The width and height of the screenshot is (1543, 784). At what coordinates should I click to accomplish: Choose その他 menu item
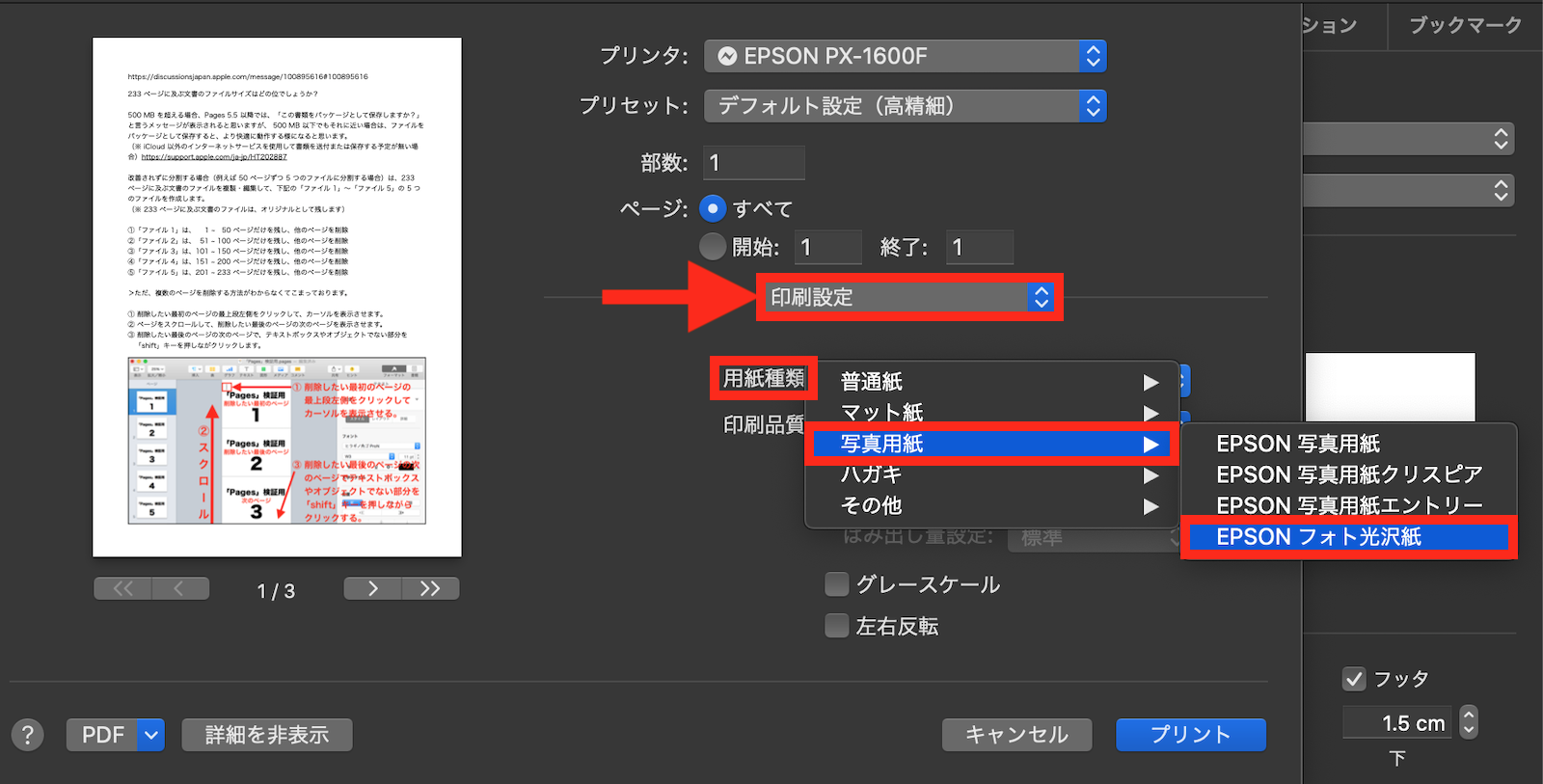[991, 505]
